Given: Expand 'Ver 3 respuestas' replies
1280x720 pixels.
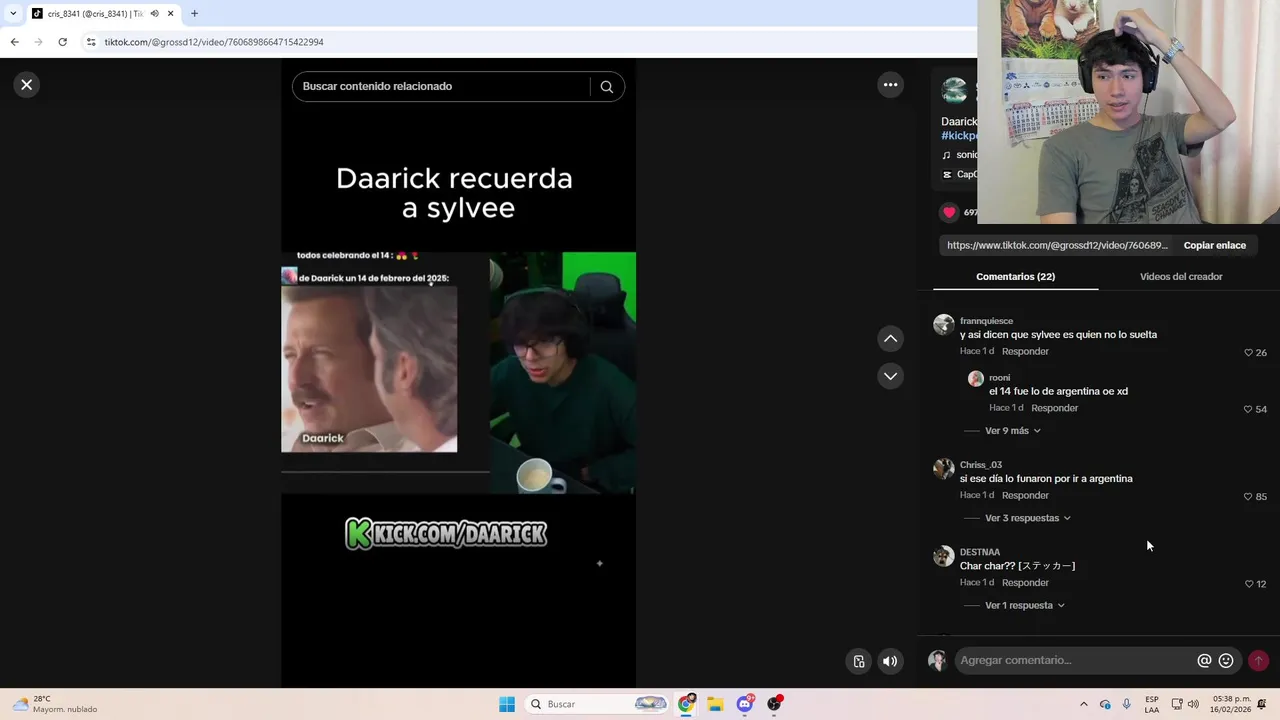Looking at the screenshot, I should point(1027,518).
